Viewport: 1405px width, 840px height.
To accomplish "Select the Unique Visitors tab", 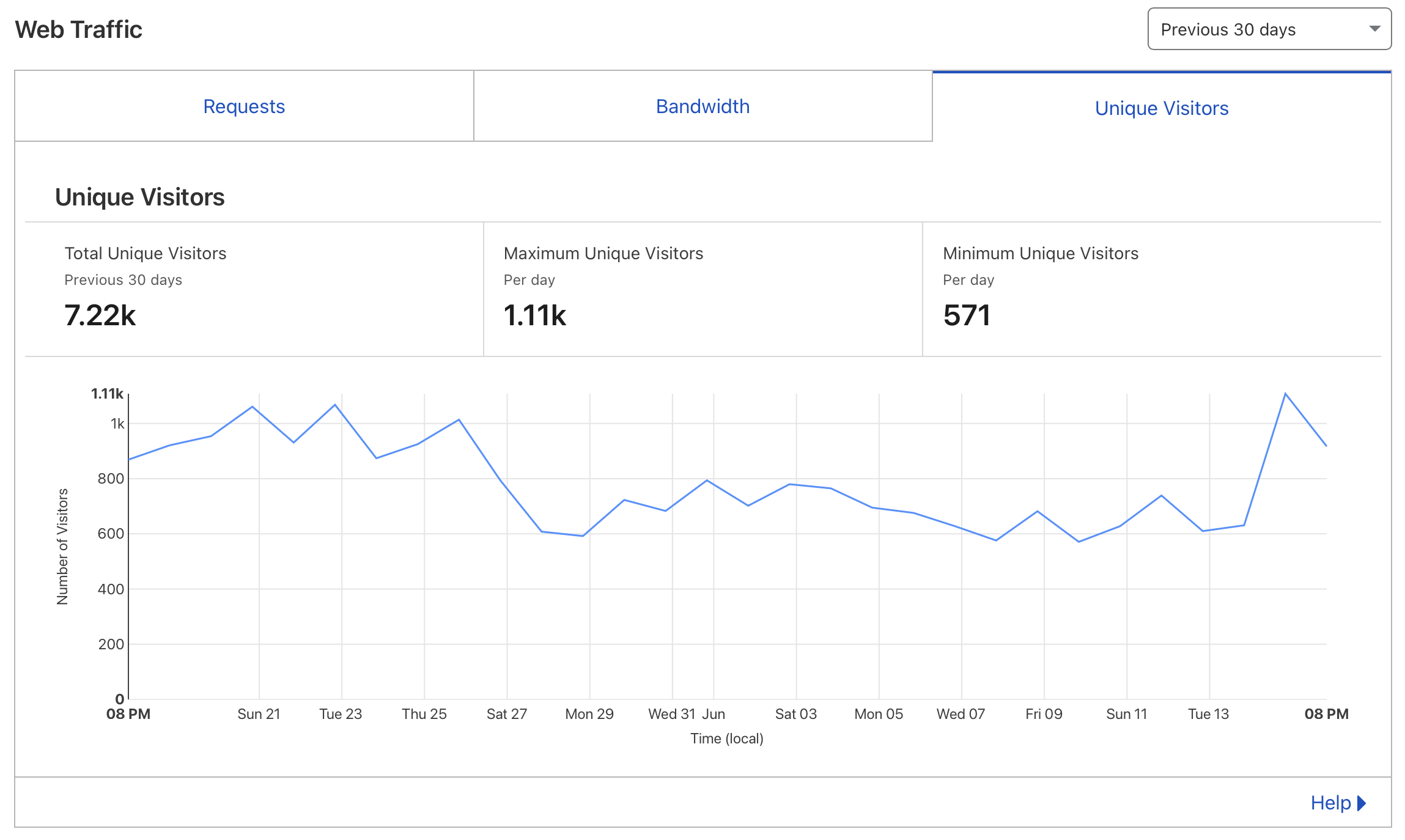I will [1161, 108].
